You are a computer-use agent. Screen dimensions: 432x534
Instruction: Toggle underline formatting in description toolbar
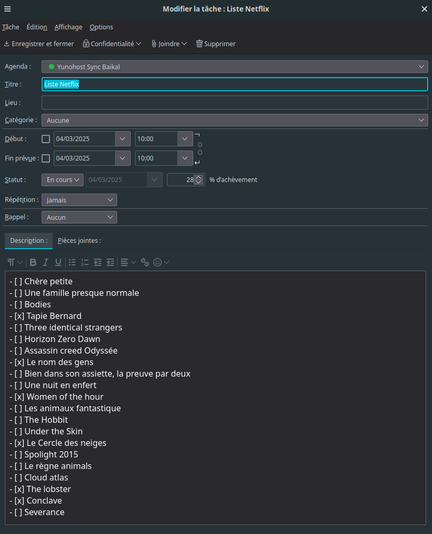tap(58, 262)
